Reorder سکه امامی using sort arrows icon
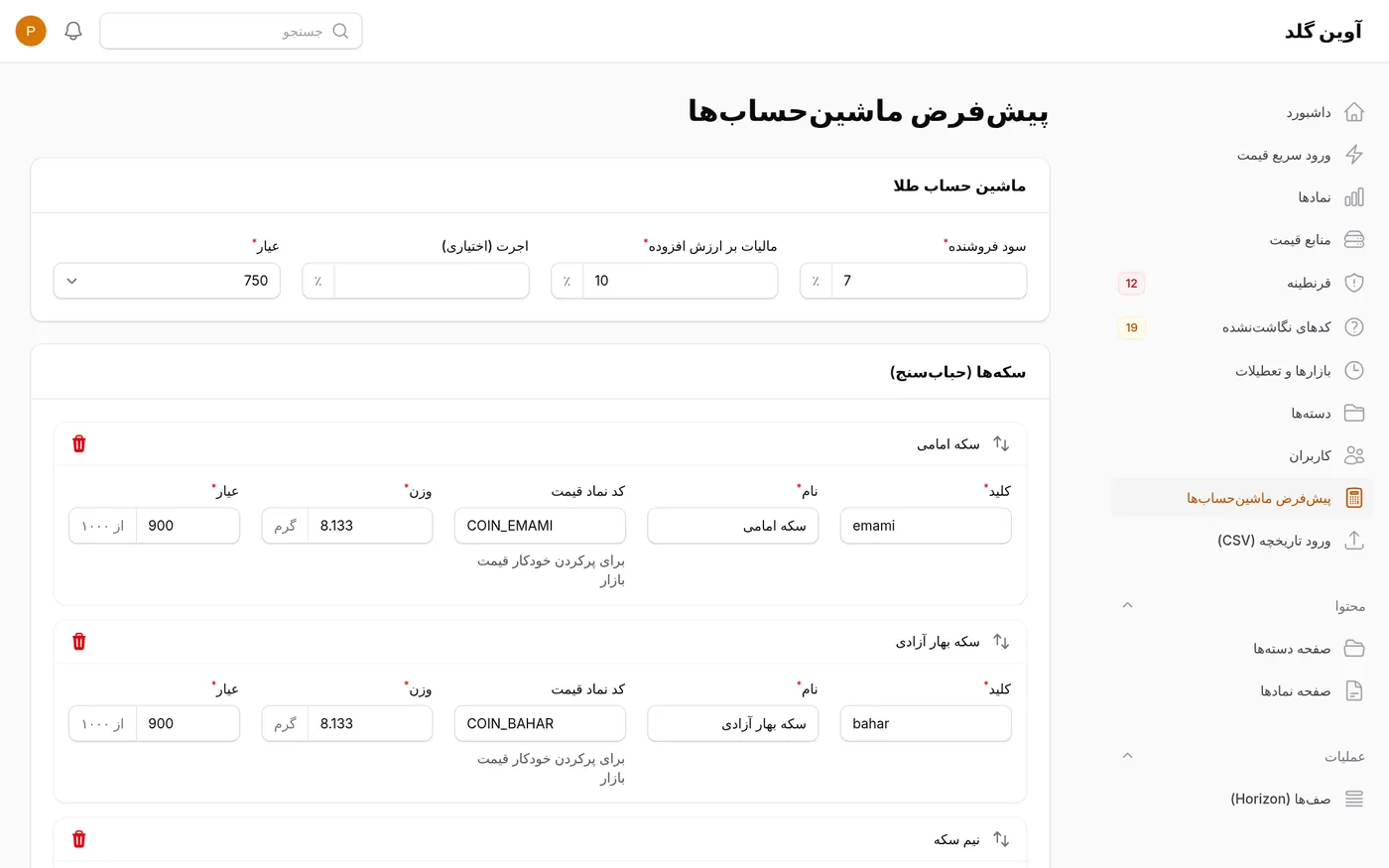The image size is (1389, 868). [1001, 444]
